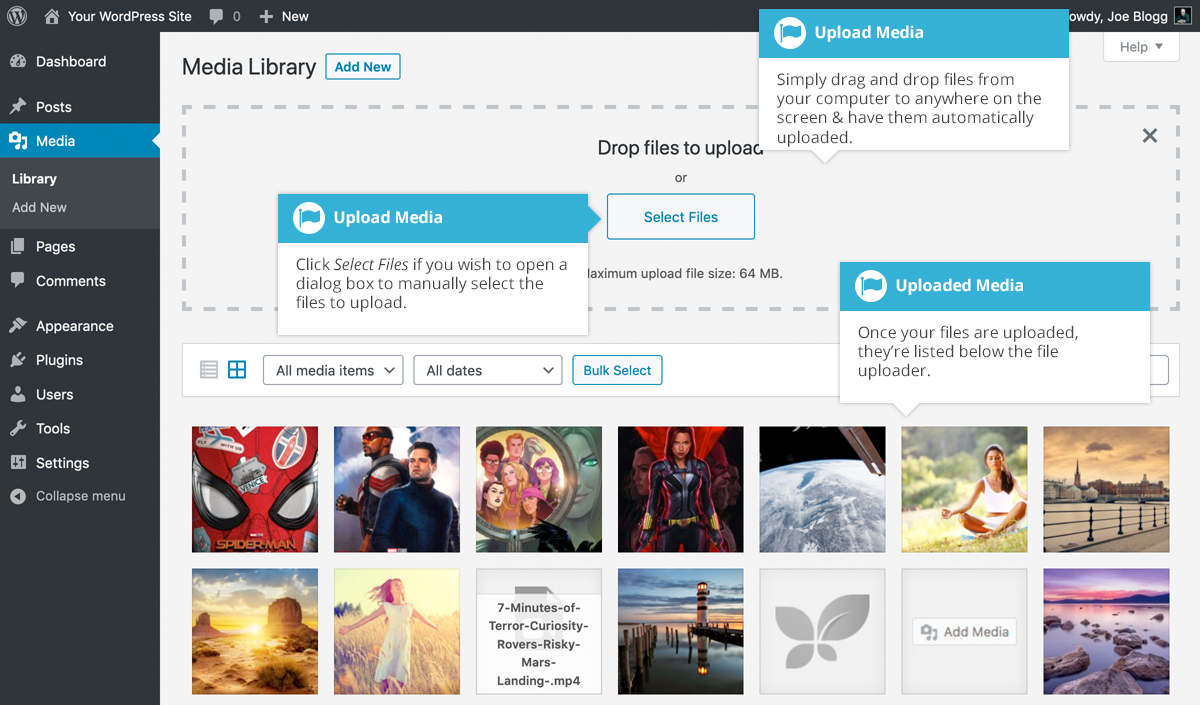Click the Settings sliders icon

[18, 463]
